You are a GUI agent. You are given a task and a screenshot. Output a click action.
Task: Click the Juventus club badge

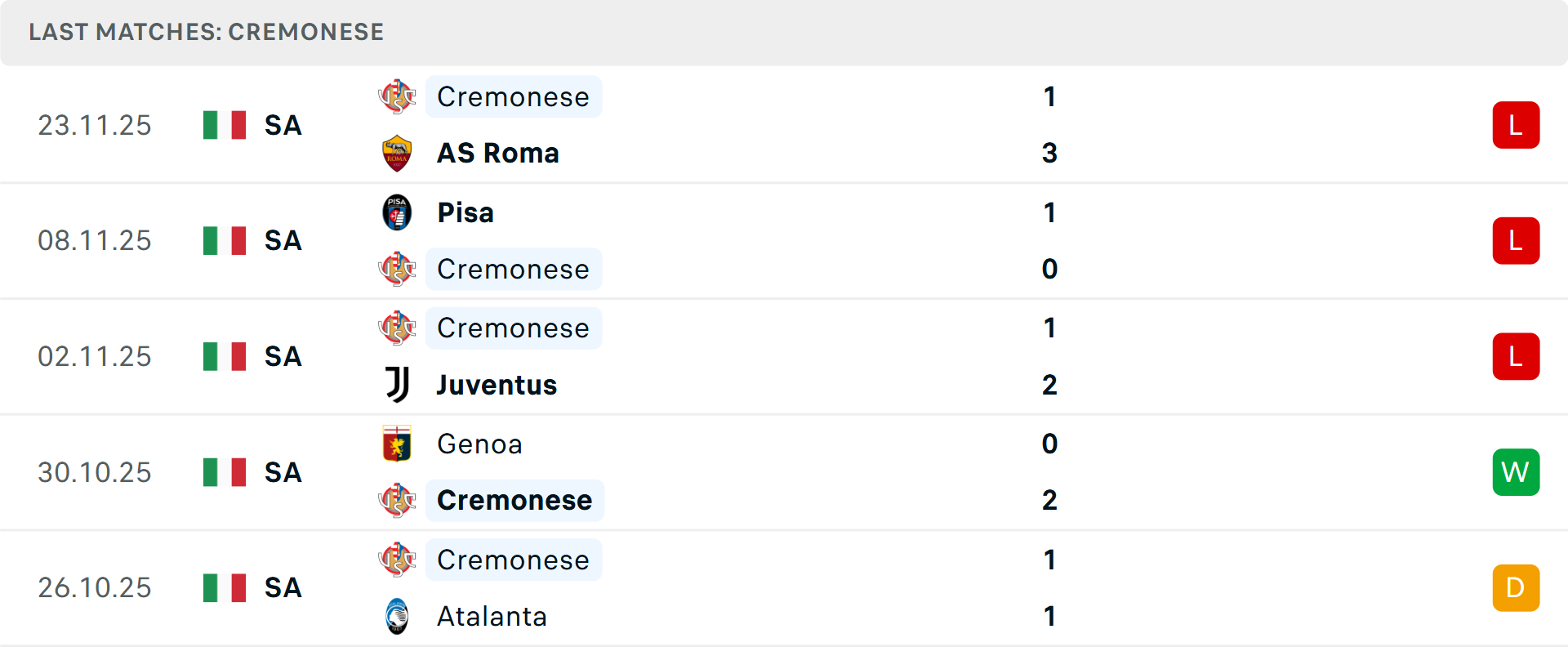[x=397, y=385]
